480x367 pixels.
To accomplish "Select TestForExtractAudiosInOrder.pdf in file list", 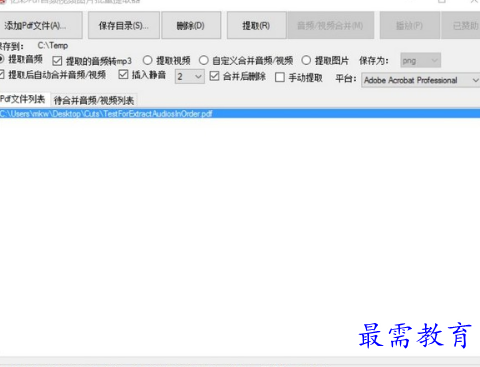I will tap(240, 114).
